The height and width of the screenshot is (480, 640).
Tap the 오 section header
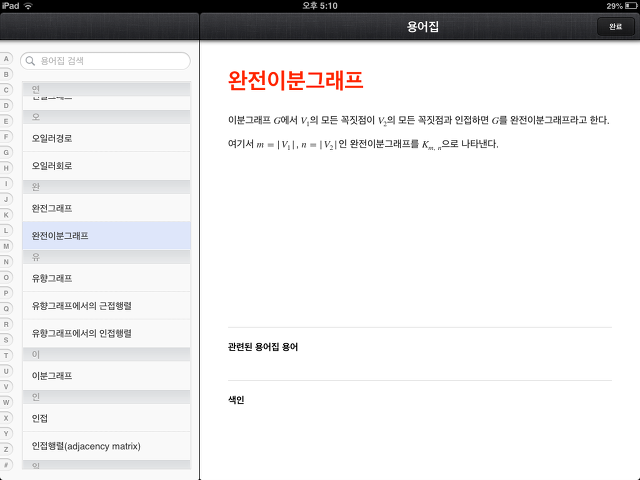(107, 117)
